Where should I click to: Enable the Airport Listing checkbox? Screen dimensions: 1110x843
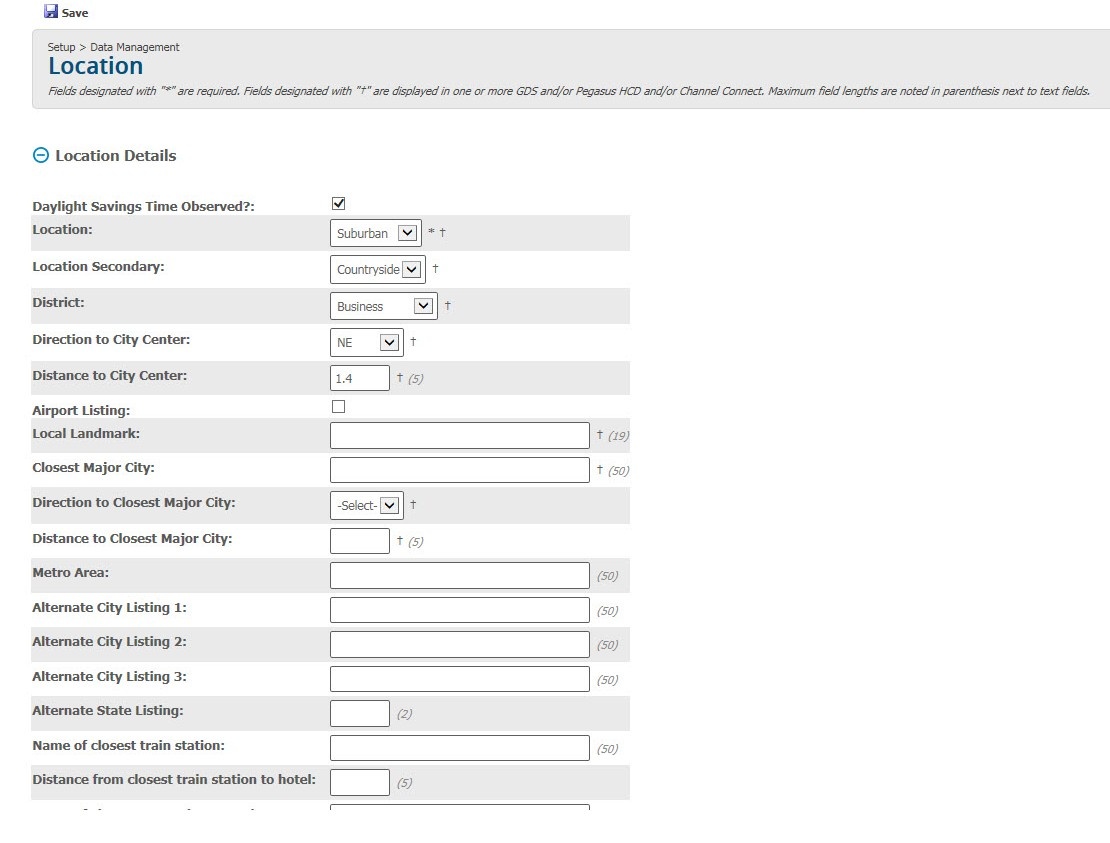338,407
